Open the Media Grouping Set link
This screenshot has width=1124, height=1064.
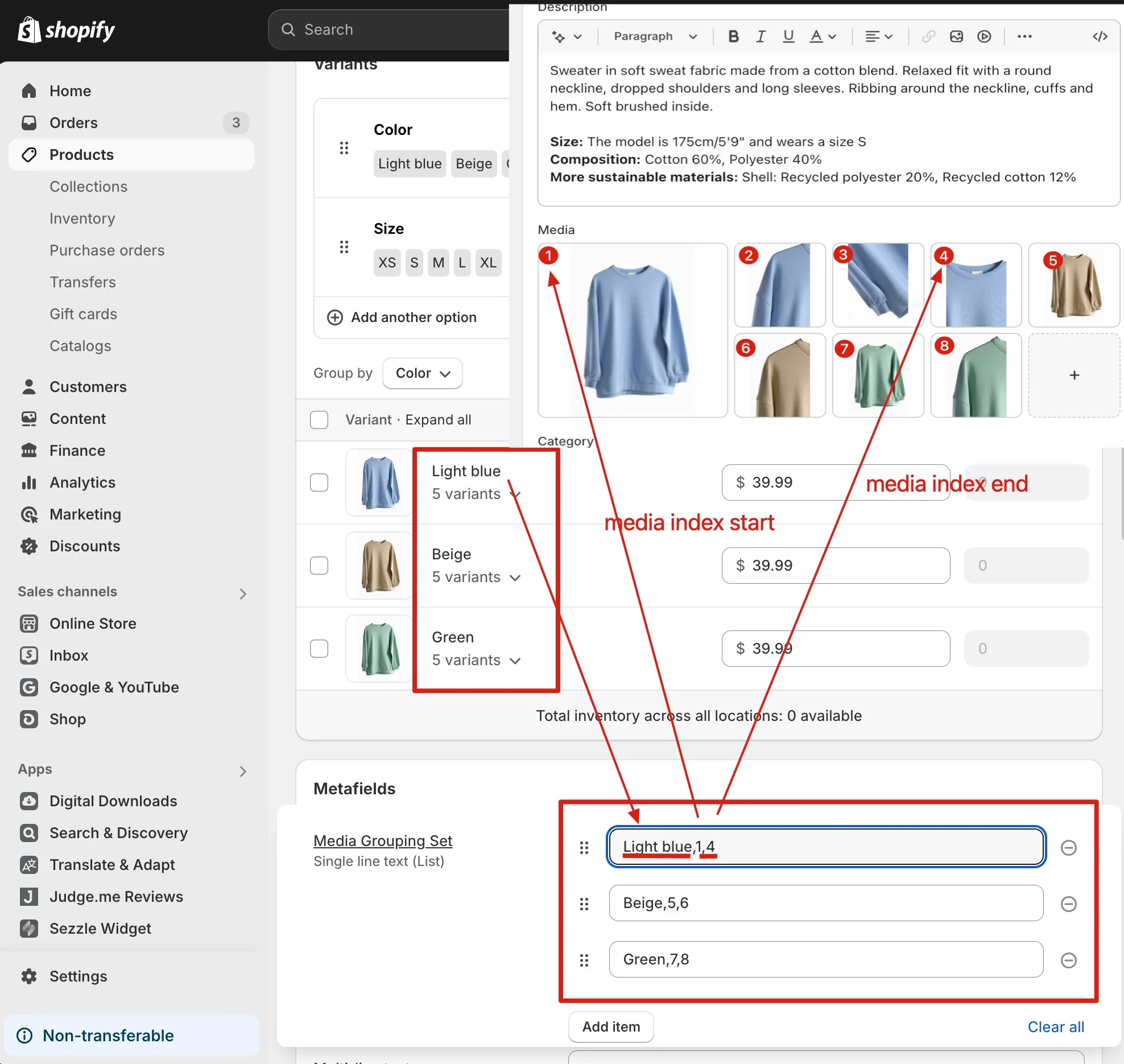(383, 841)
